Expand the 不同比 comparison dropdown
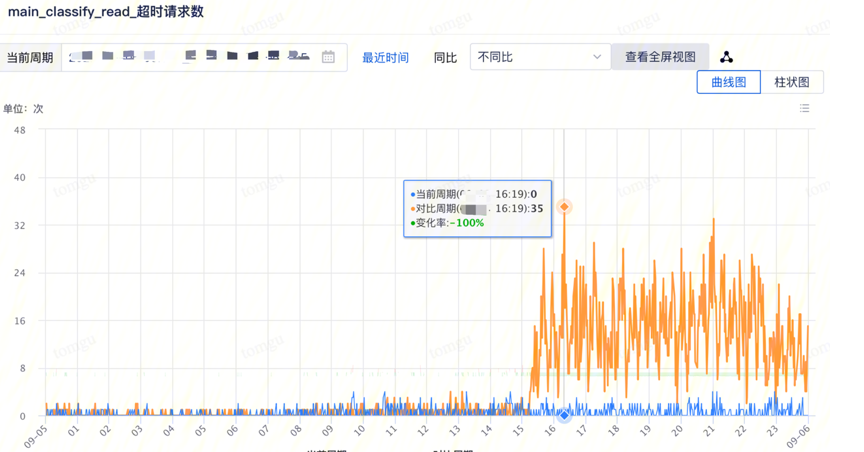 click(x=540, y=57)
